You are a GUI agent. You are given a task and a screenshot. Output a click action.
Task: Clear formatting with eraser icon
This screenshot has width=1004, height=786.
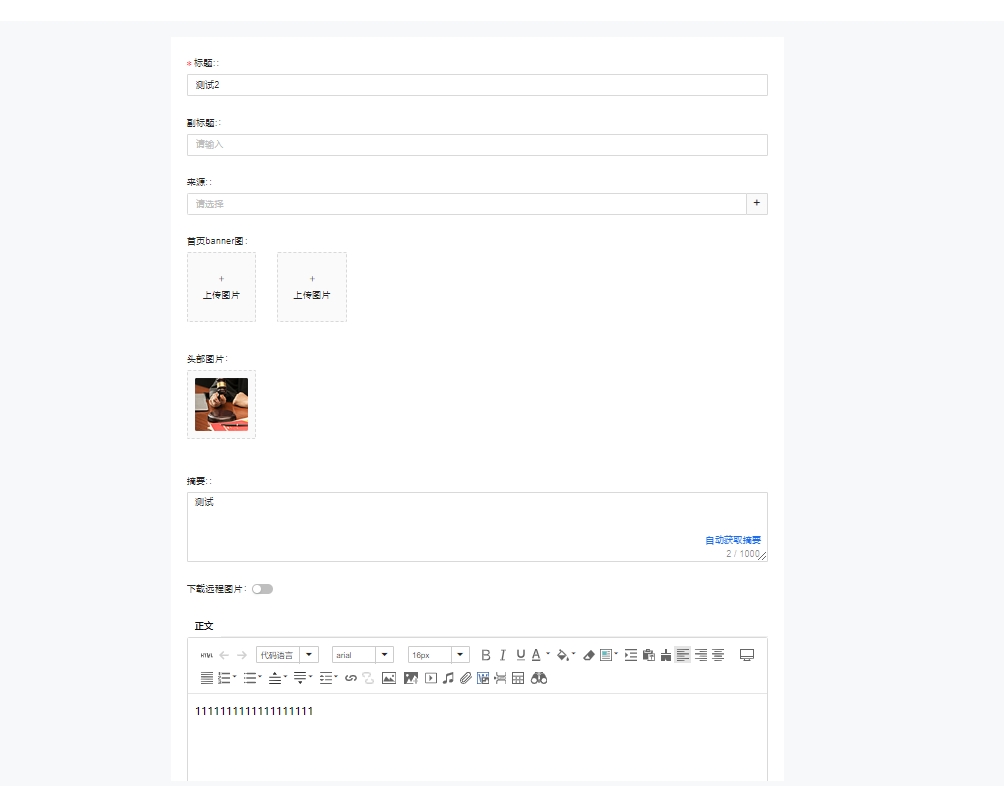point(588,655)
